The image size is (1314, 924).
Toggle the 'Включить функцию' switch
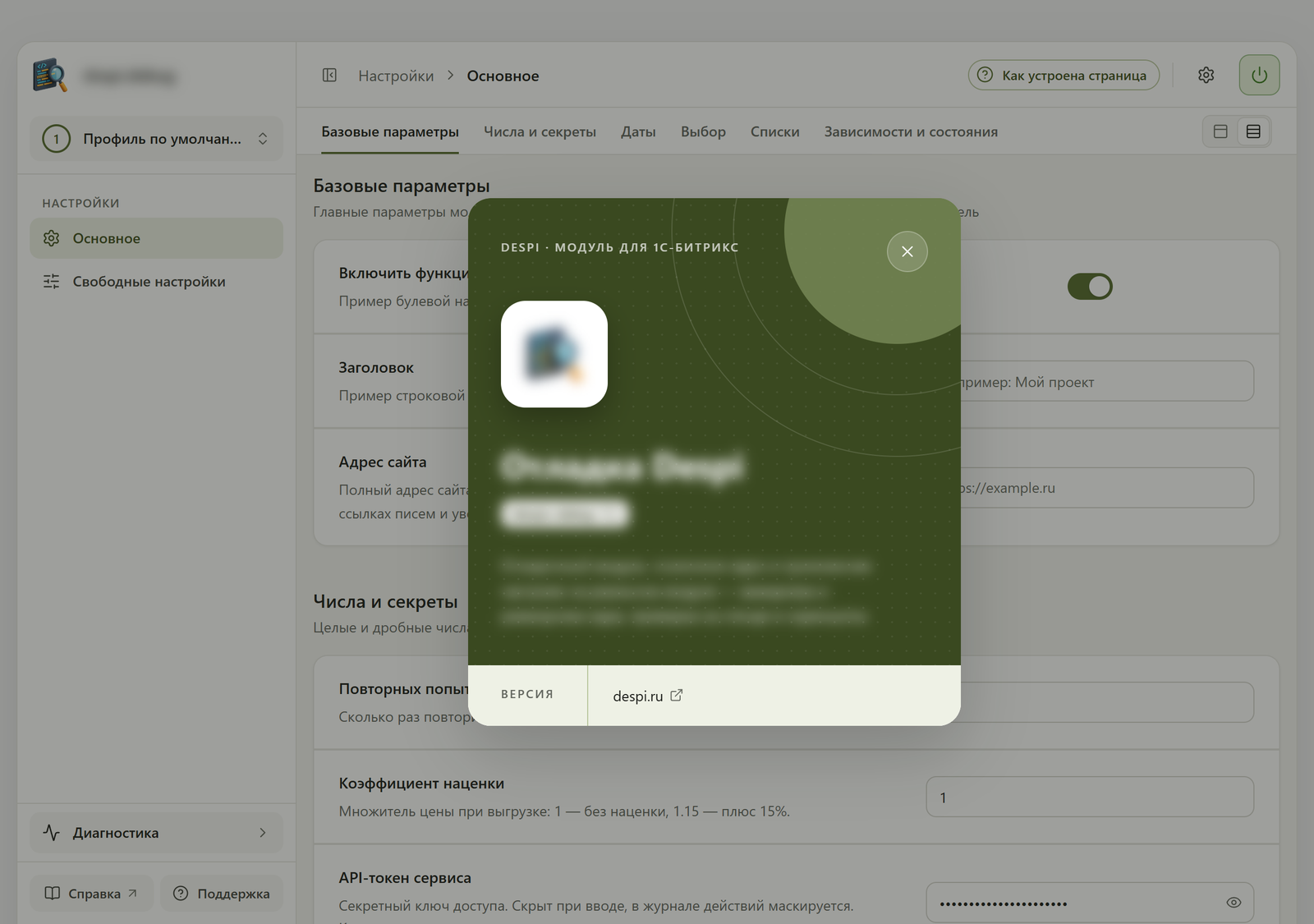click(1089, 287)
